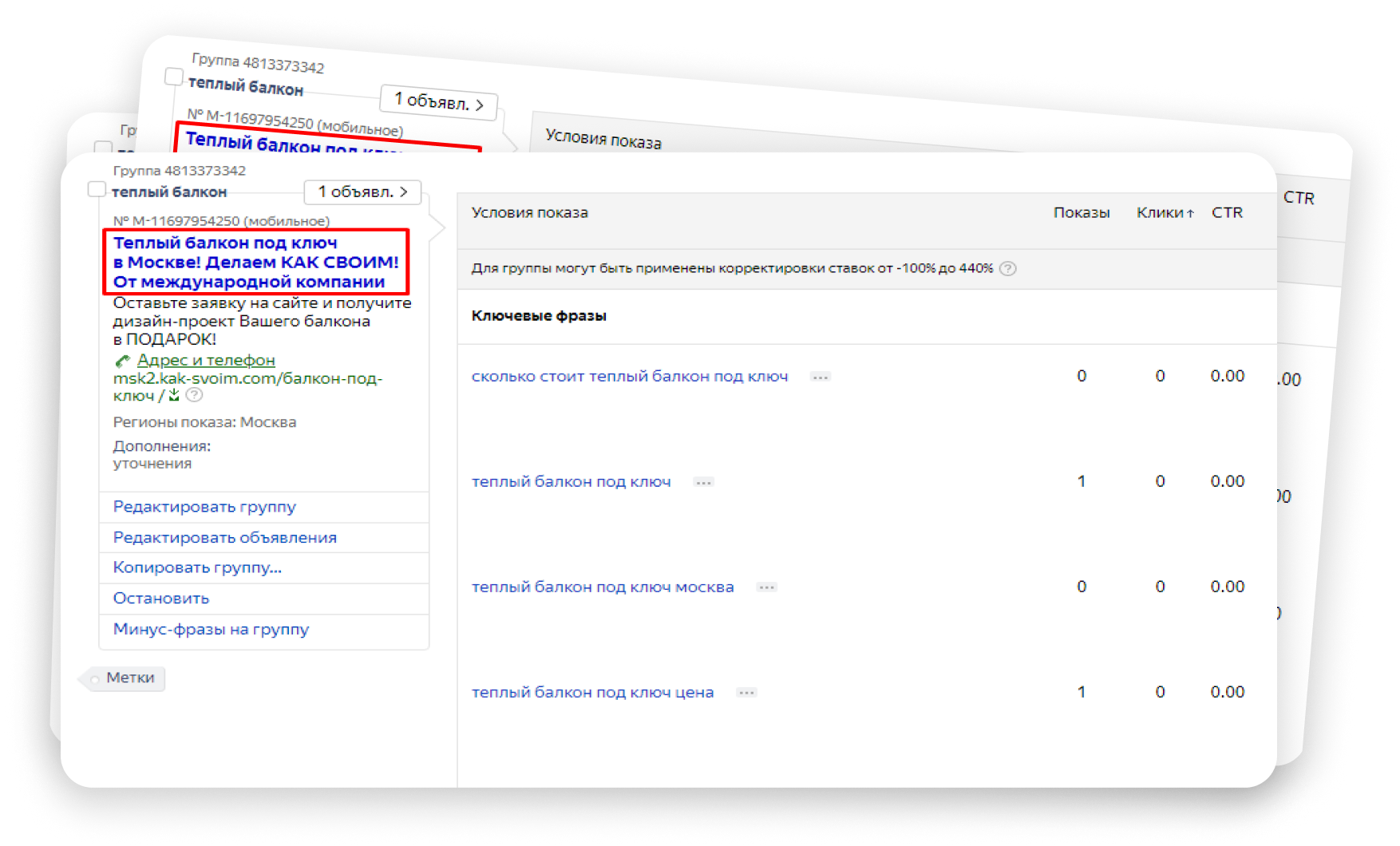The height and width of the screenshot is (846, 1400).
Task: Choose 'Редактировать группу' from the group actions
Action: [204, 507]
